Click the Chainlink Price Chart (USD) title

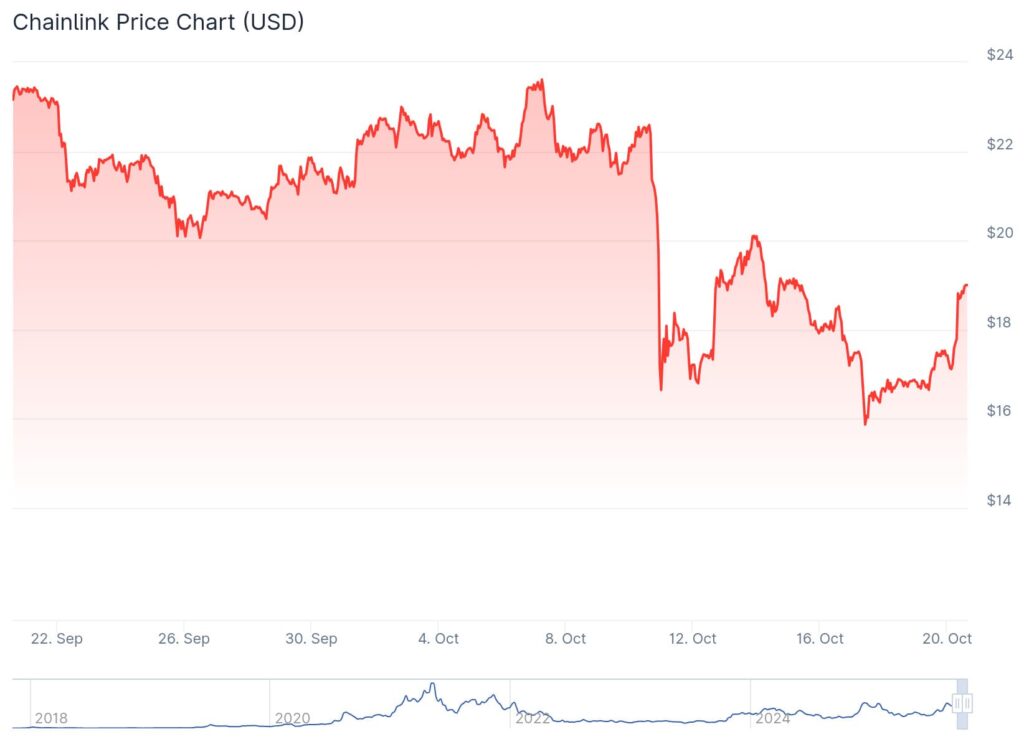click(158, 22)
